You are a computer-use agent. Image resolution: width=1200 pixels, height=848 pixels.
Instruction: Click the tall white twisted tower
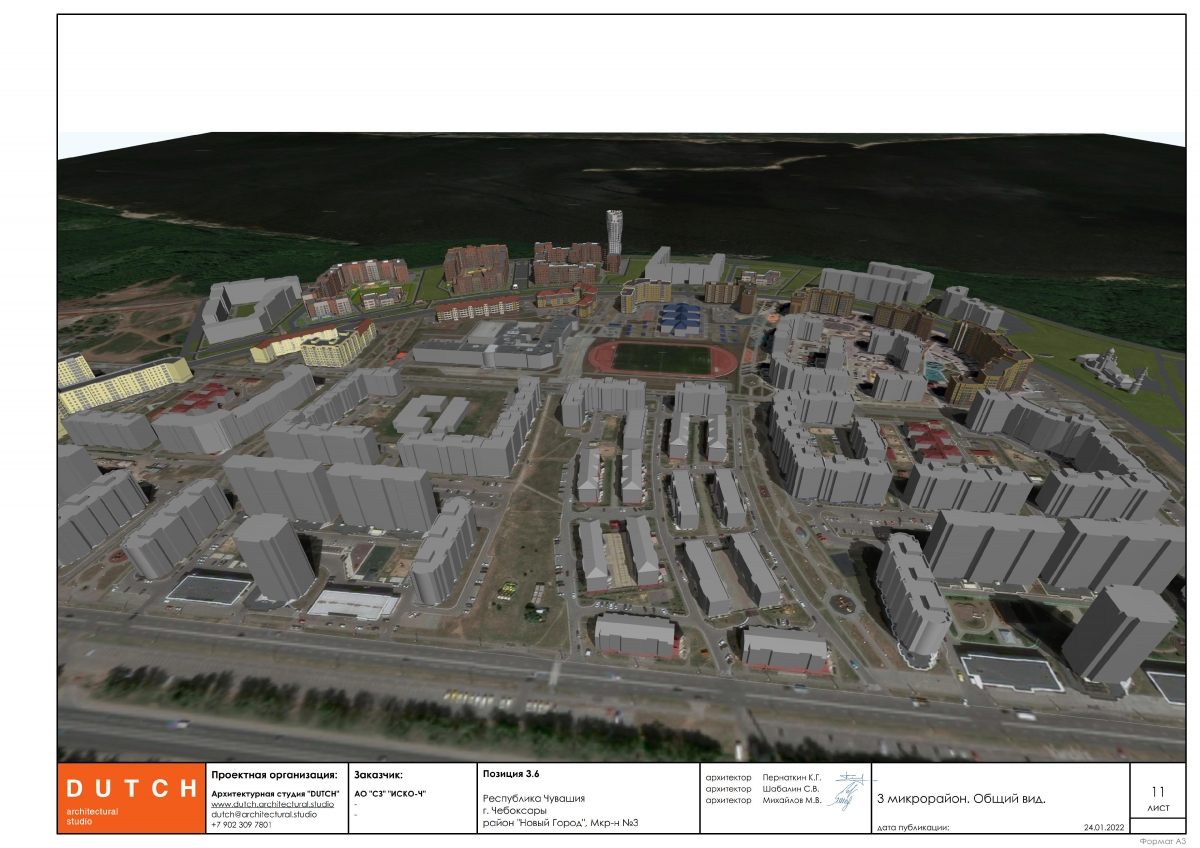pos(613,233)
